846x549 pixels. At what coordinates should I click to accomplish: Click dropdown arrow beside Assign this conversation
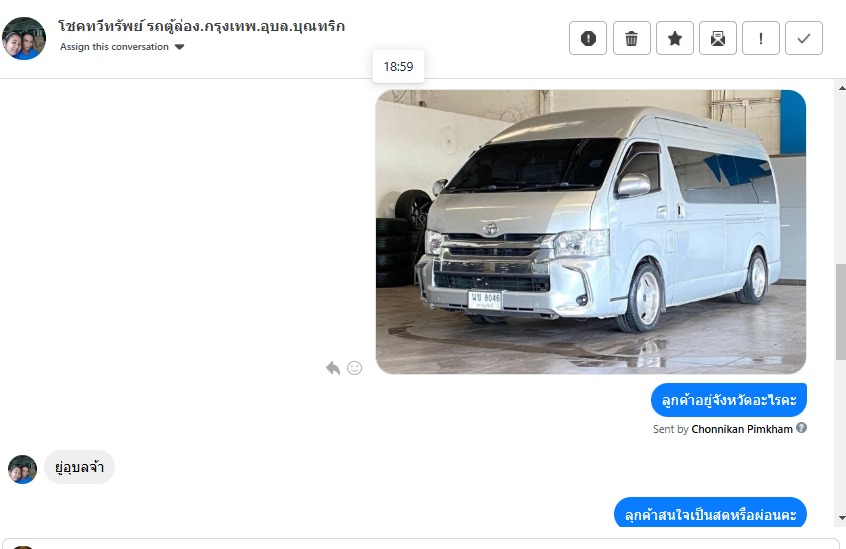180,47
